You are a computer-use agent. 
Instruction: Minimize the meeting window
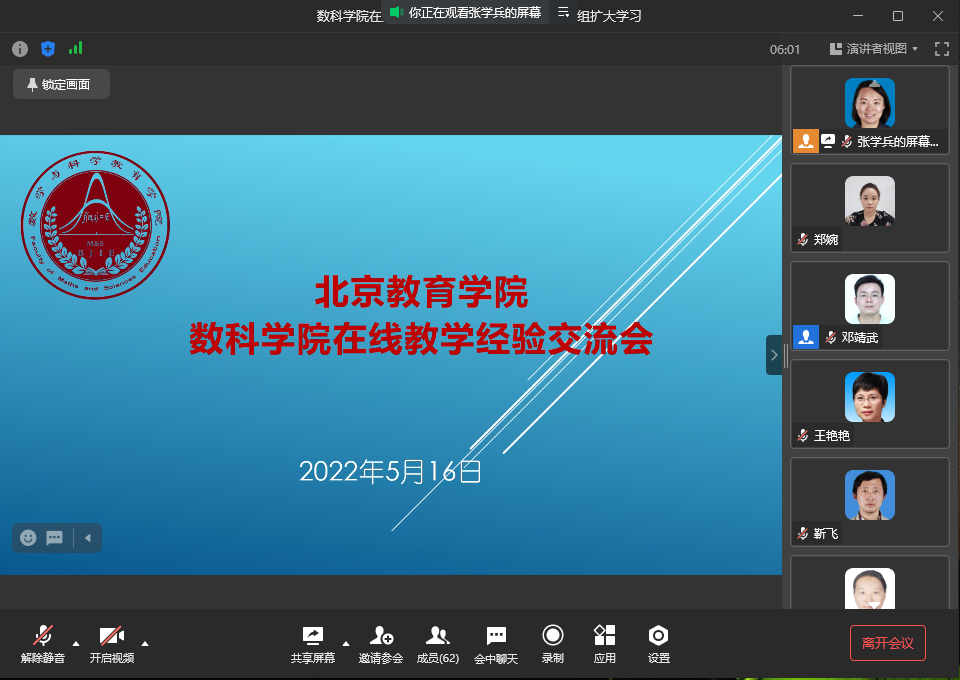tap(858, 16)
